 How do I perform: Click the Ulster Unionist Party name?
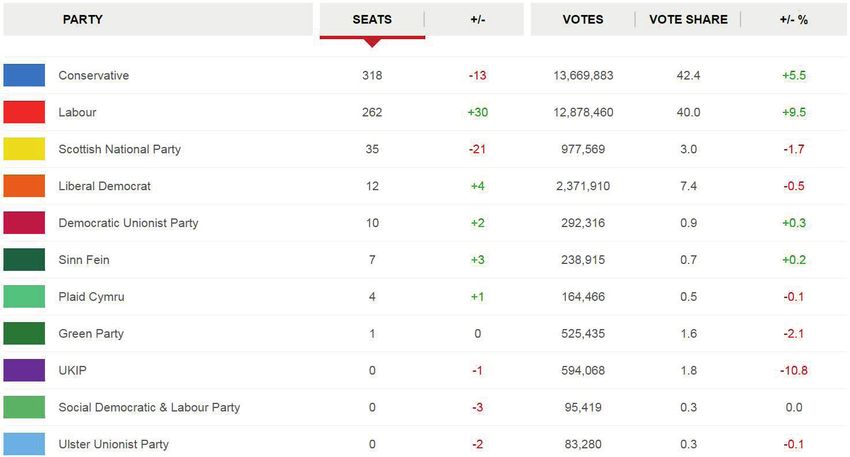pyautogui.click(x=114, y=444)
